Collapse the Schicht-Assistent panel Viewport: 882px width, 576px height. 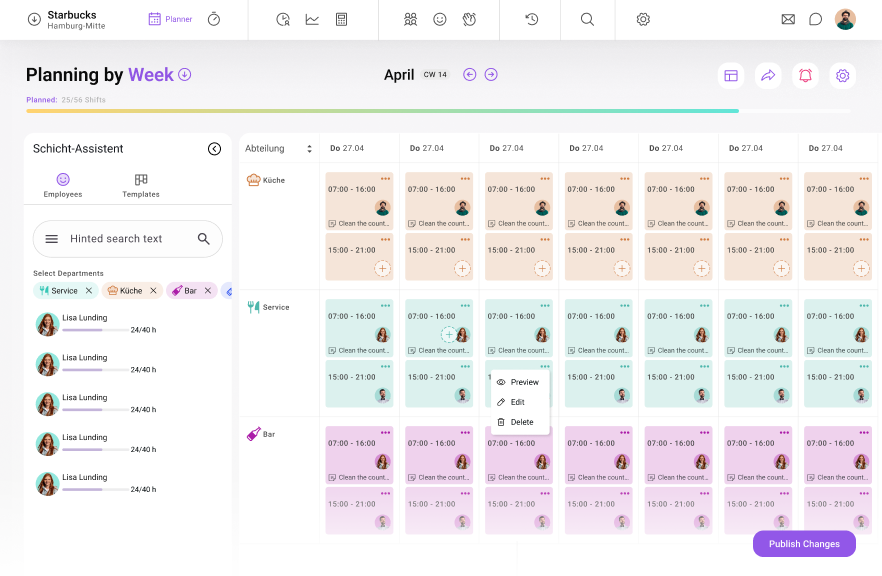[214, 149]
